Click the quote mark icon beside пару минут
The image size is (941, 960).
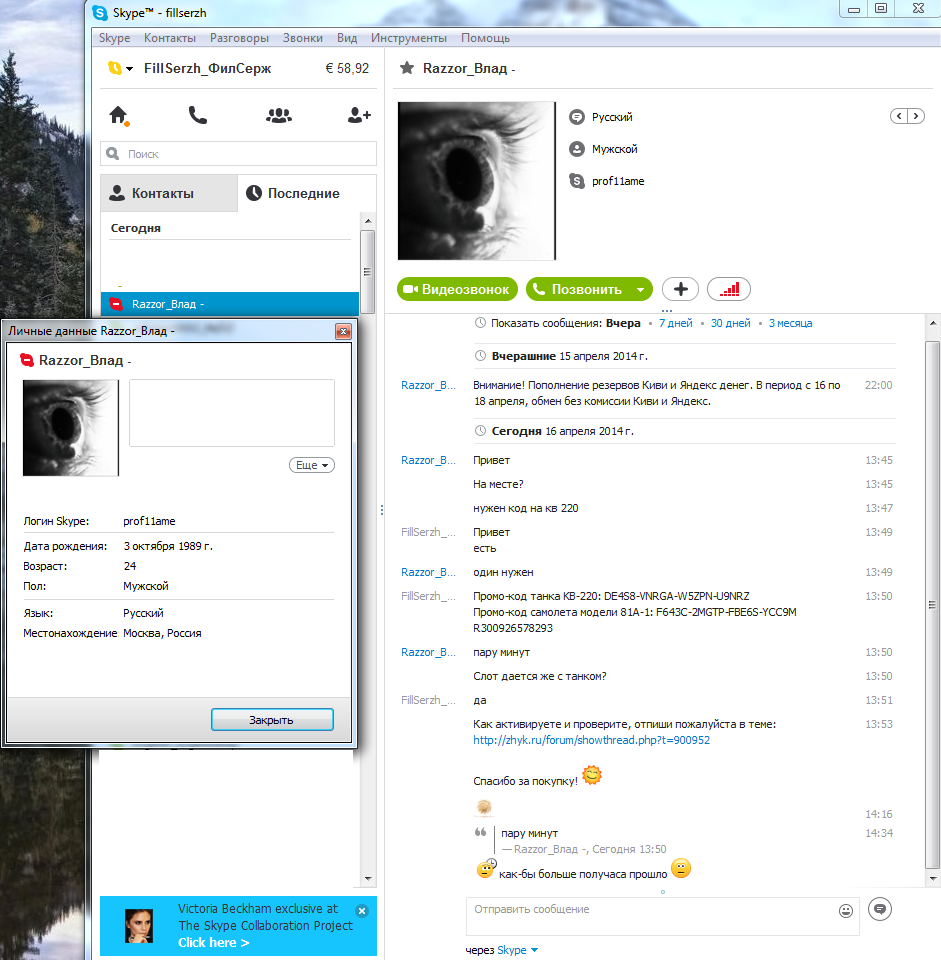pyautogui.click(x=481, y=832)
